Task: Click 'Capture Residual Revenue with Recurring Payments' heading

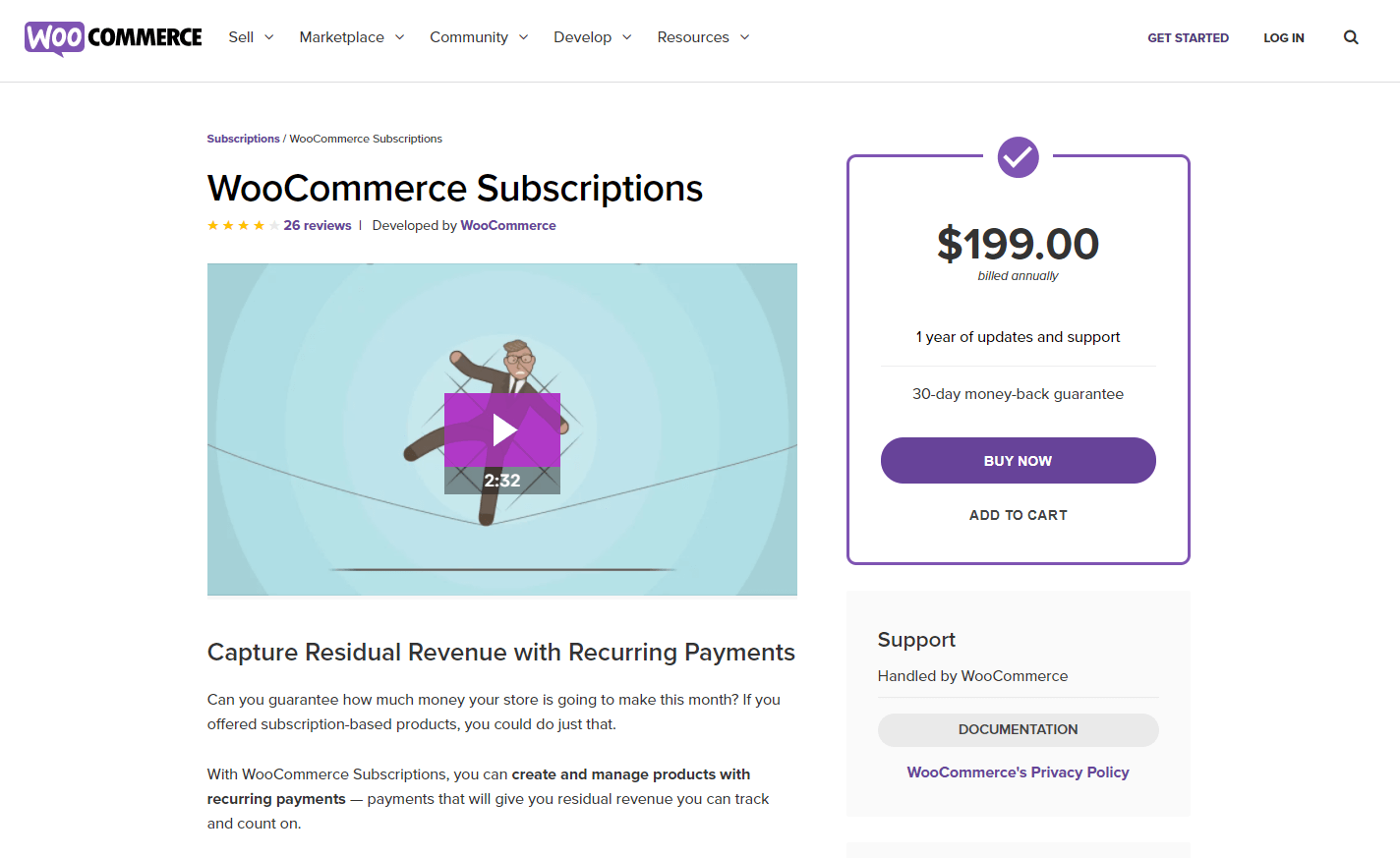Action: click(500, 653)
